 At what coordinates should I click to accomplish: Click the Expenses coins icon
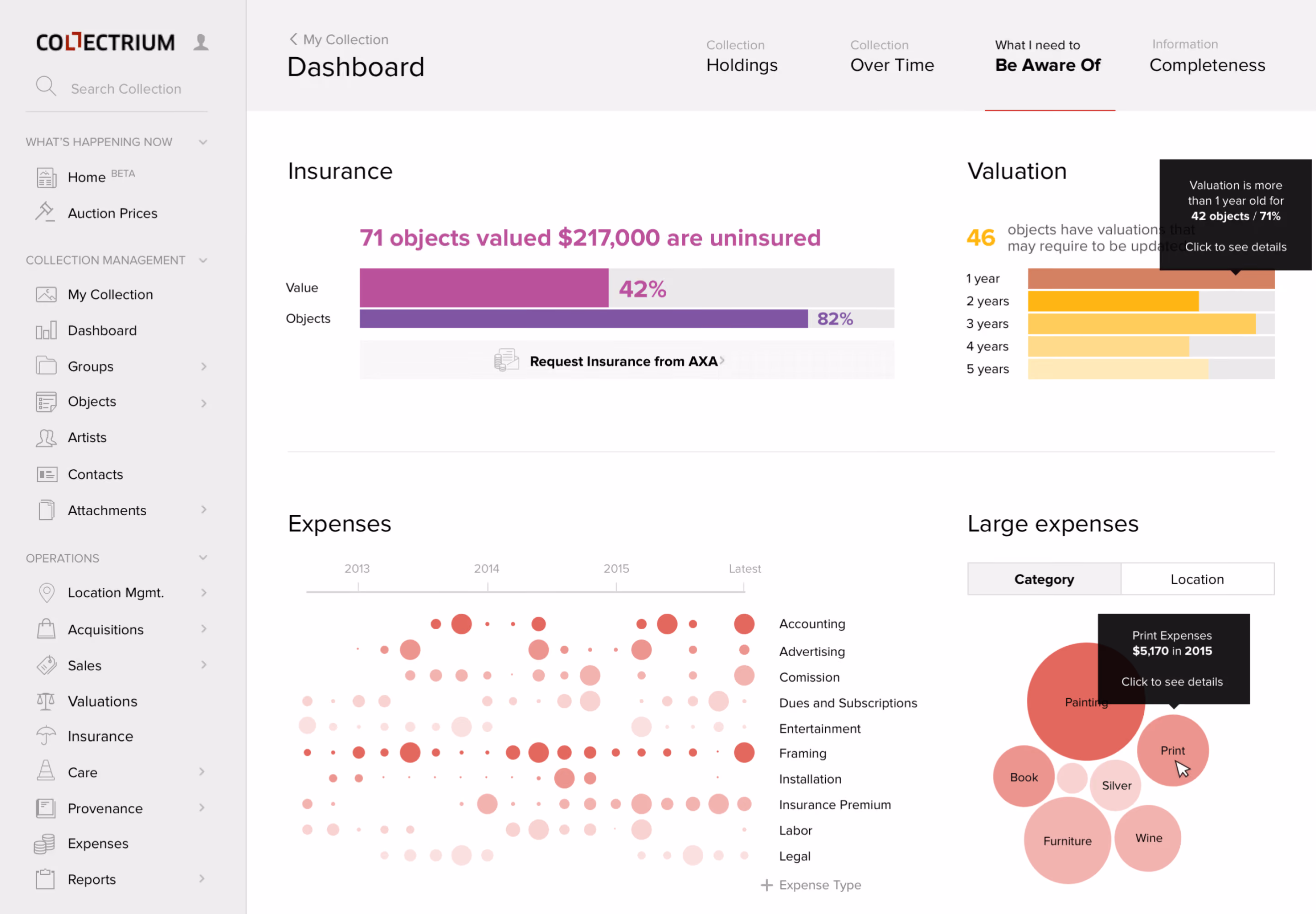click(45, 844)
